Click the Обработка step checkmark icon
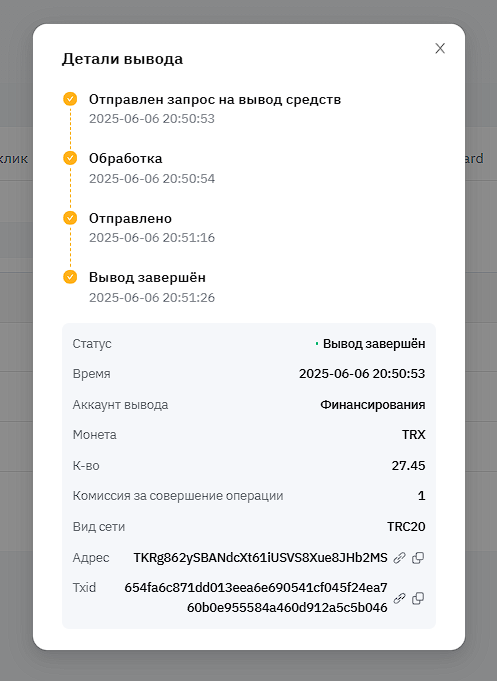 tap(70, 158)
